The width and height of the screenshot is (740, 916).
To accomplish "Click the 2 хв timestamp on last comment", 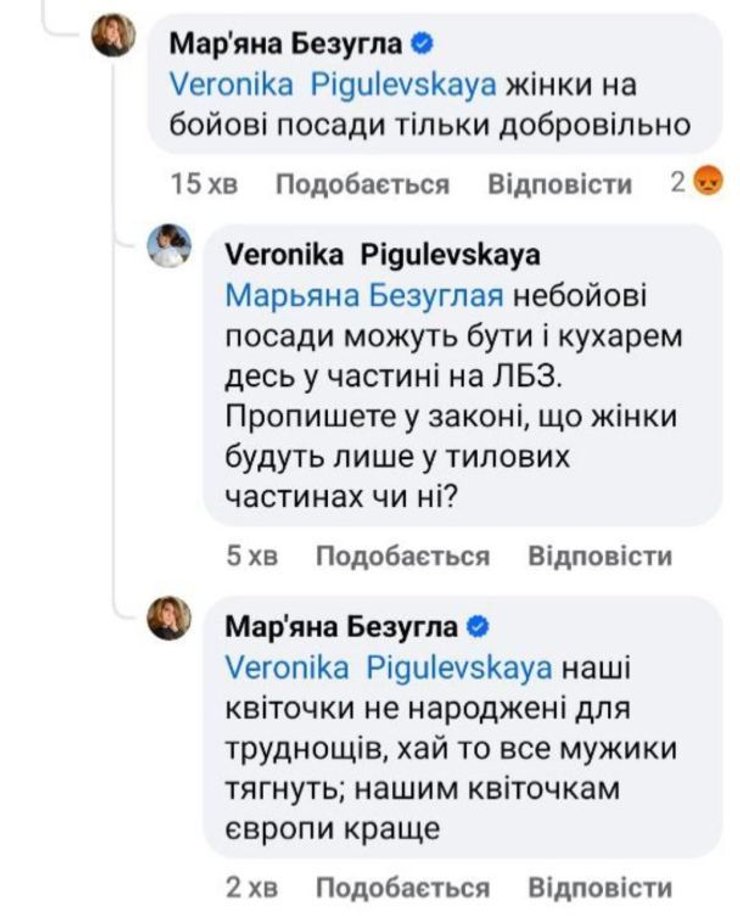I will 252,888.
